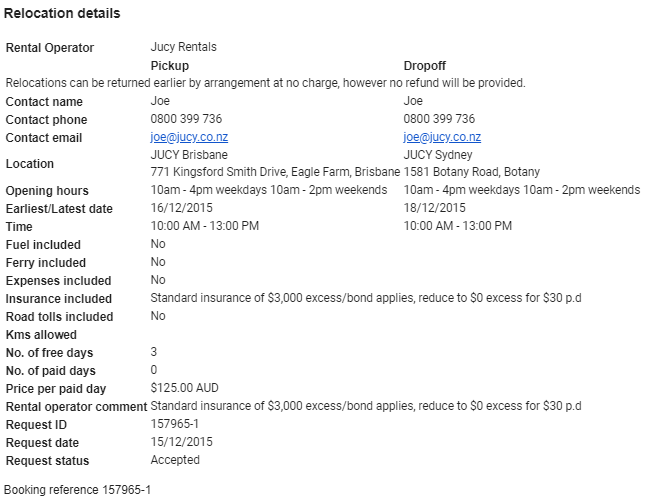Image resolution: width=645 pixels, height=503 pixels.
Task: Click the Booking reference line at bottom
Action: tap(77, 490)
